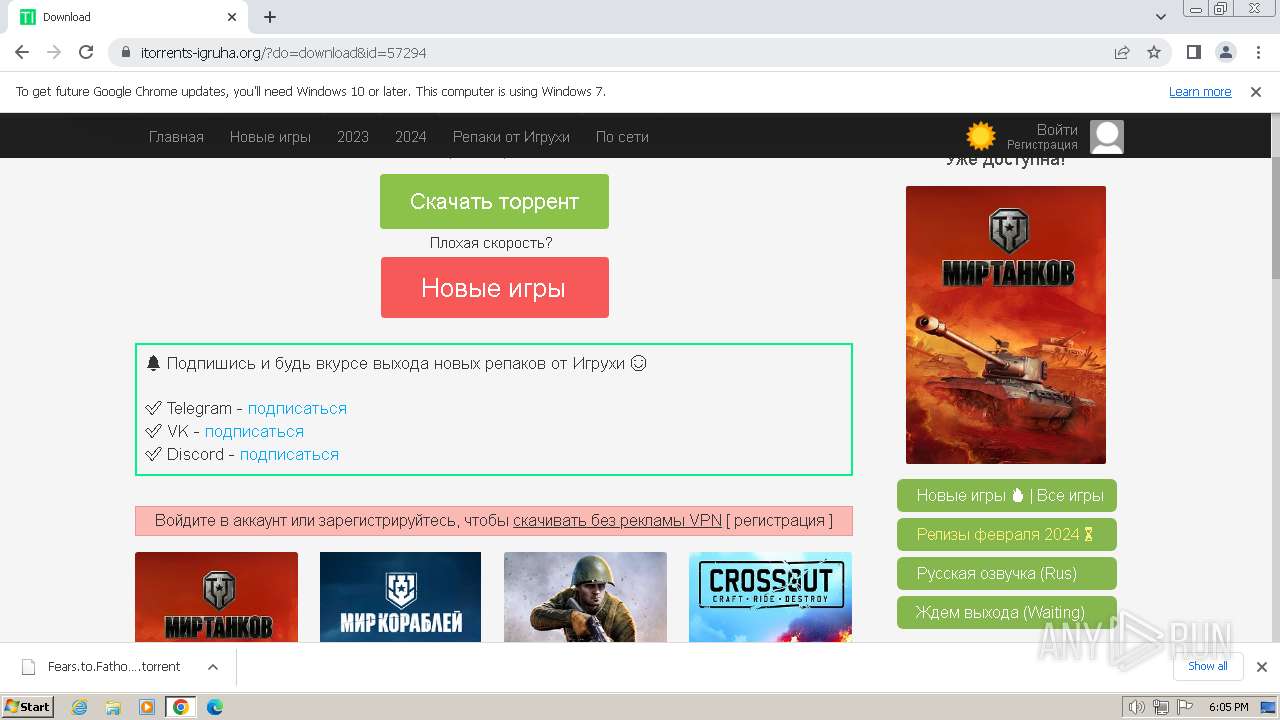This screenshot has width=1280, height=720.
Task: Click the volume speaker tray icon
Action: 1137,707
